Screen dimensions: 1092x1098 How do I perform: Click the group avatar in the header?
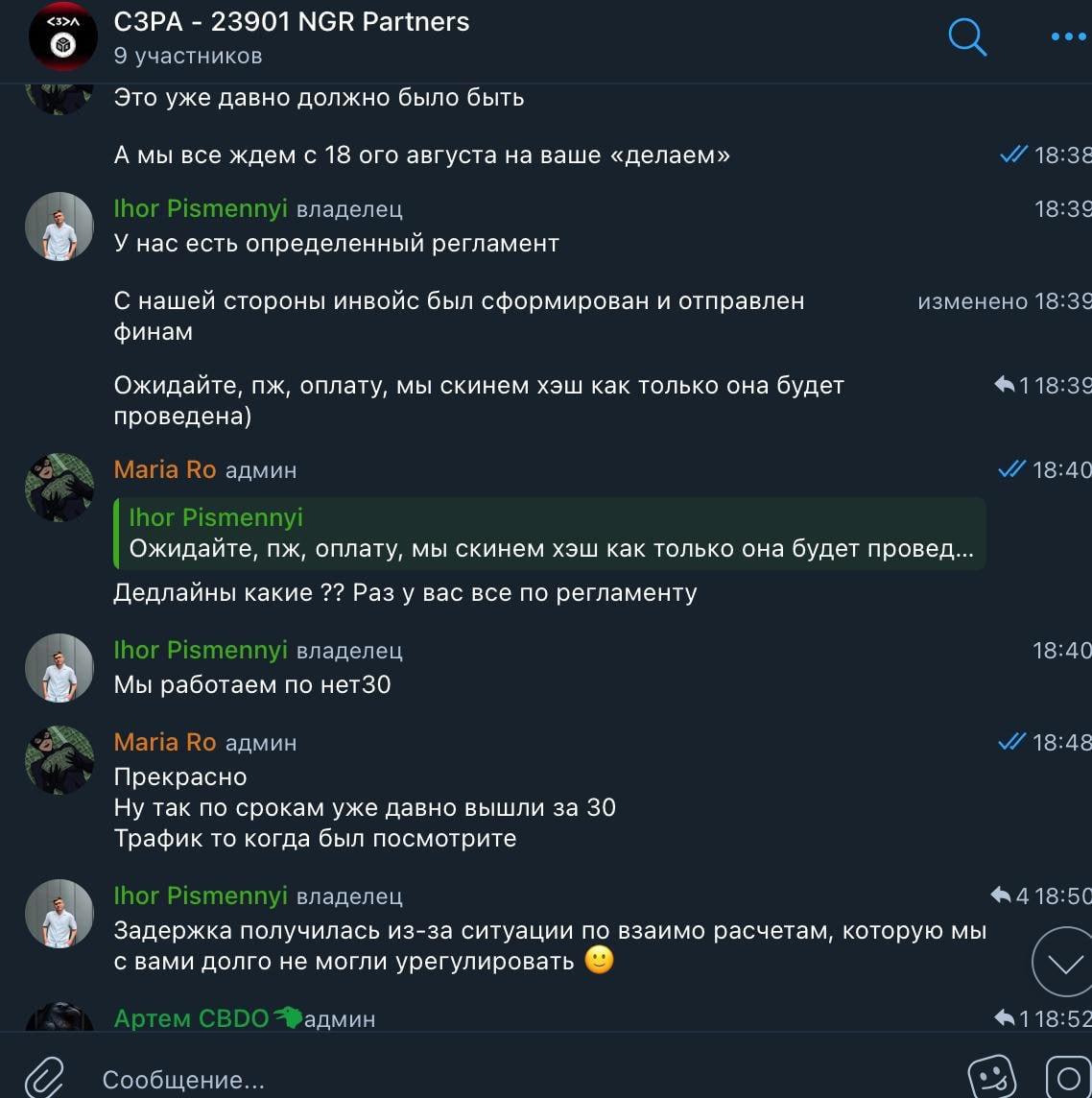point(63,36)
